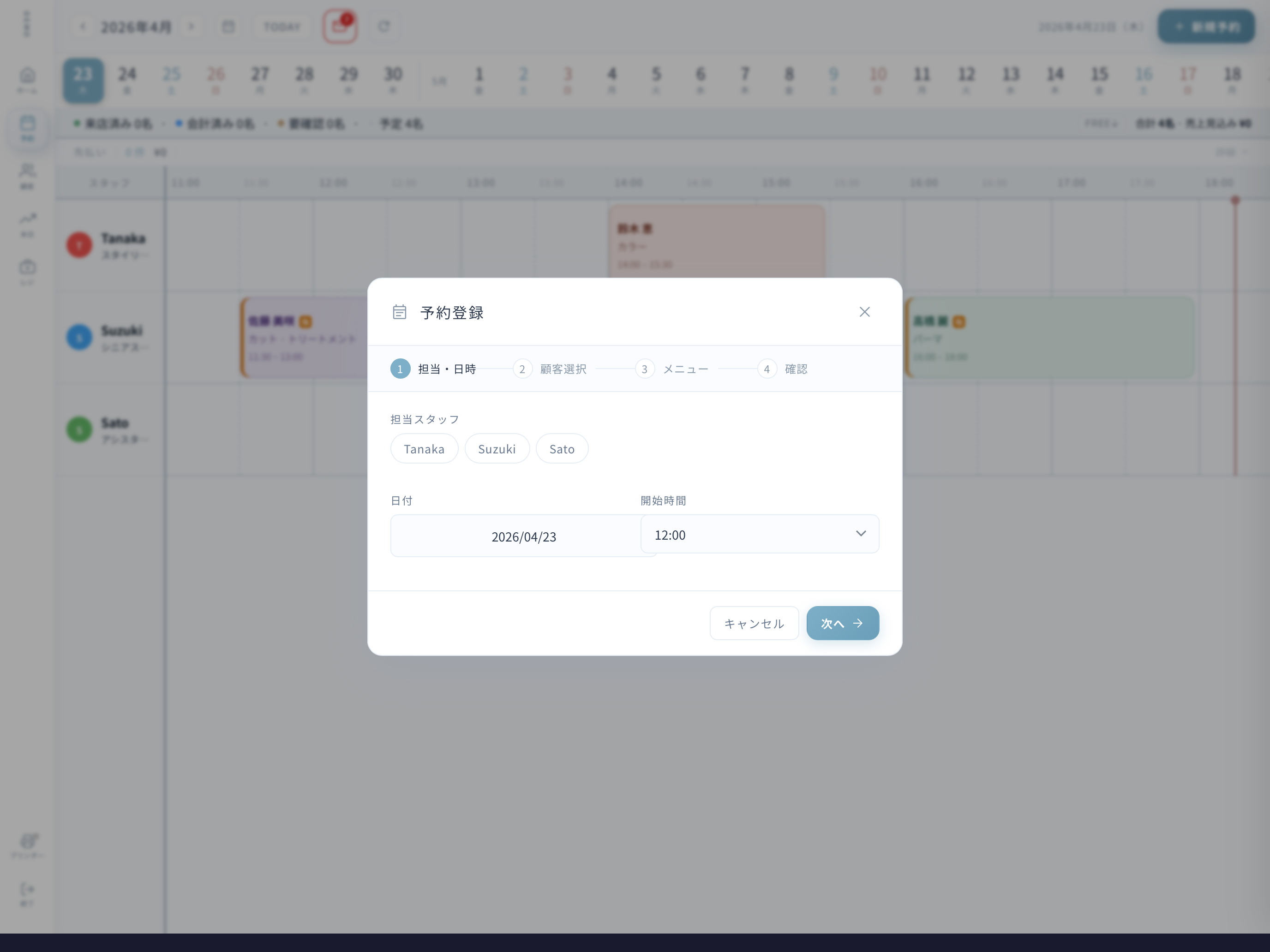Image resolution: width=1270 pixels, height=952 pixels.
Task: Click Sato's green avatar in staff column
Action: point(79,430)
